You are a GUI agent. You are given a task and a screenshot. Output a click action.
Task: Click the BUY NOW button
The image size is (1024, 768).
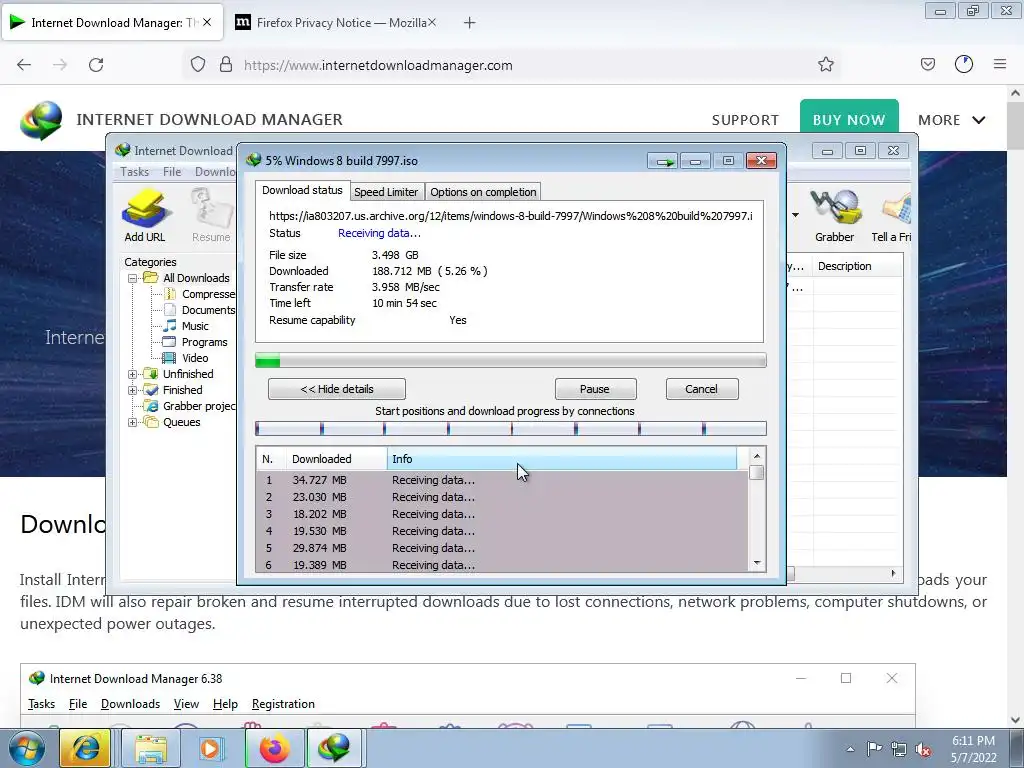849,119
